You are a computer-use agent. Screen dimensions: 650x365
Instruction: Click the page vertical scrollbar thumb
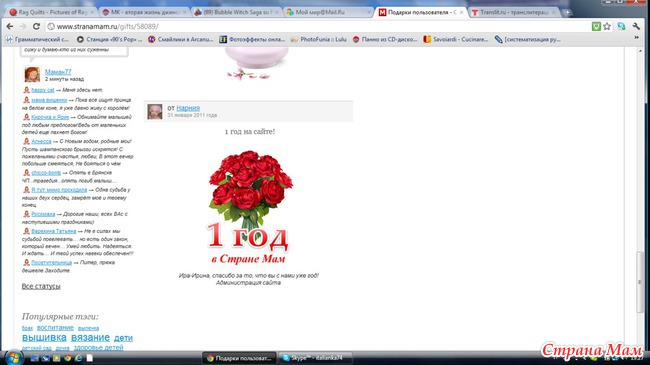point(640,281)
